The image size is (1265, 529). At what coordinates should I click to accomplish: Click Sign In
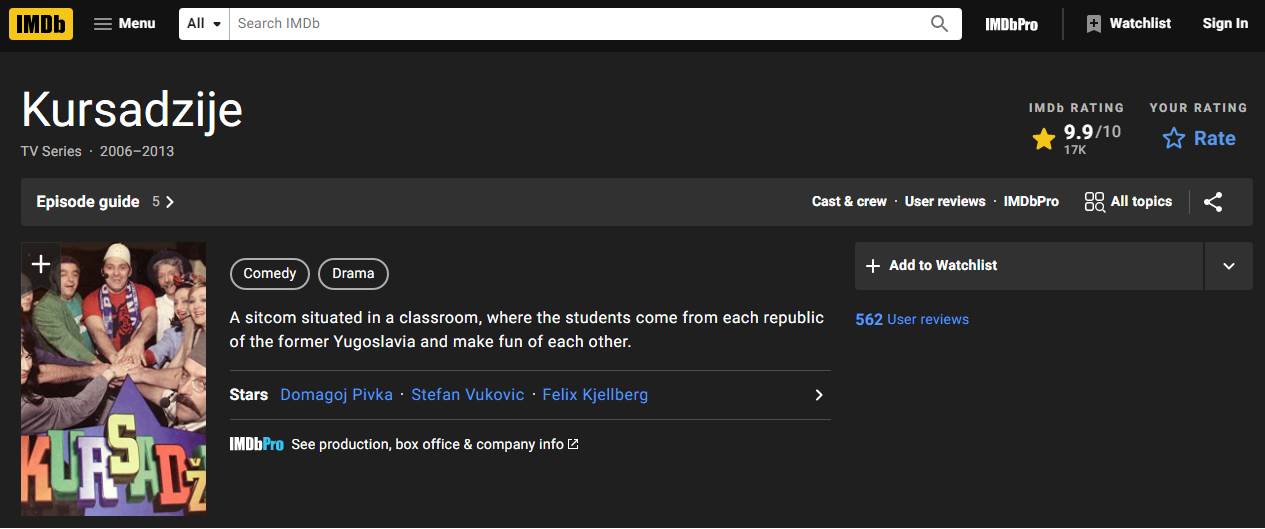pyautogui.click(x=1225, y=23)
